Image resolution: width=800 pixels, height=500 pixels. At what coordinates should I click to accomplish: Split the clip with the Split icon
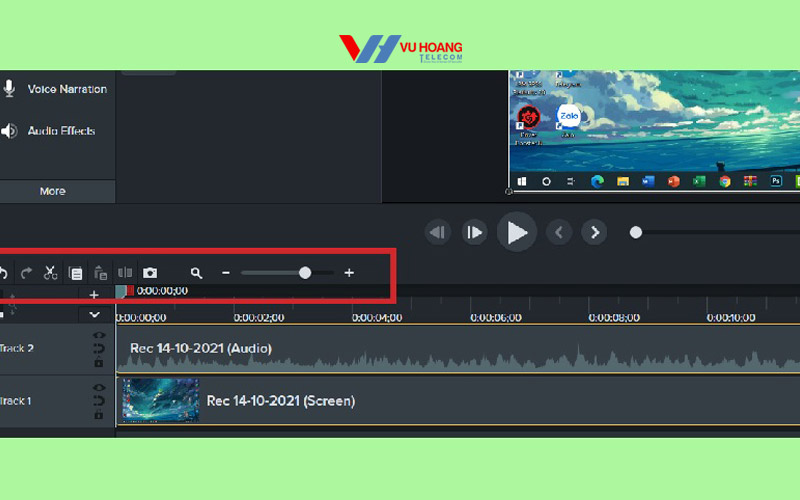point(125,272)
